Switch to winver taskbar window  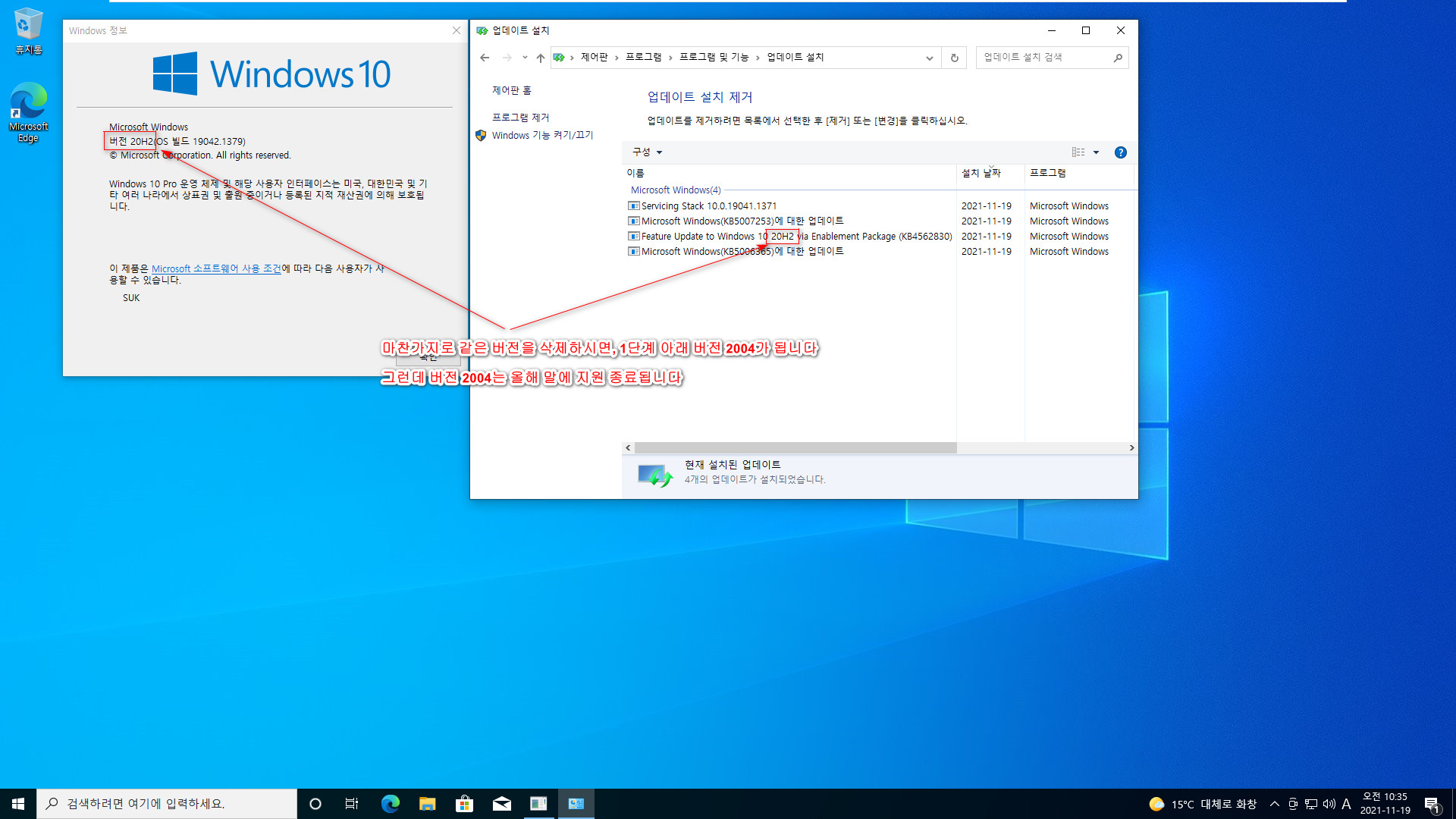[538, 804]
